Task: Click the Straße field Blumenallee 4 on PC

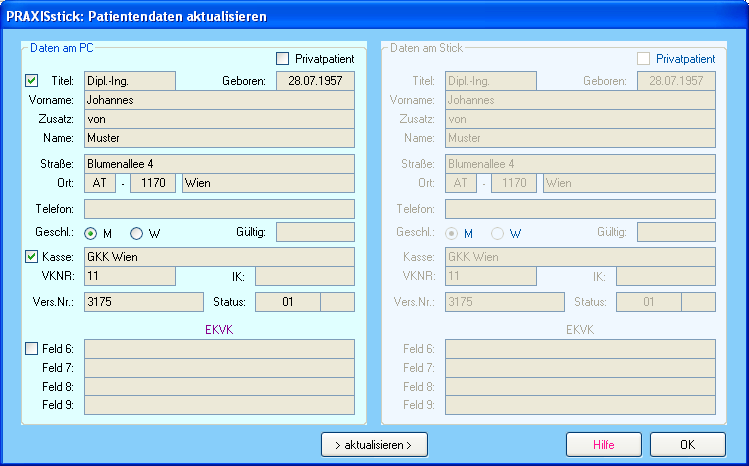Action: pos(219,164)
